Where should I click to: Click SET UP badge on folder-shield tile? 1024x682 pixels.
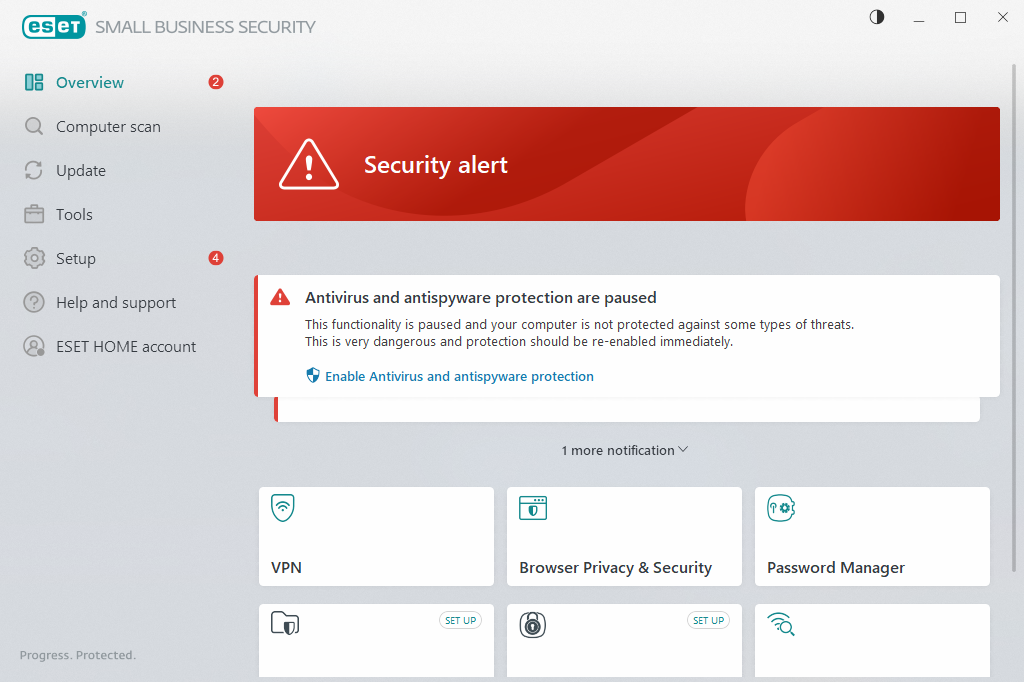click(x=460, y=621)
